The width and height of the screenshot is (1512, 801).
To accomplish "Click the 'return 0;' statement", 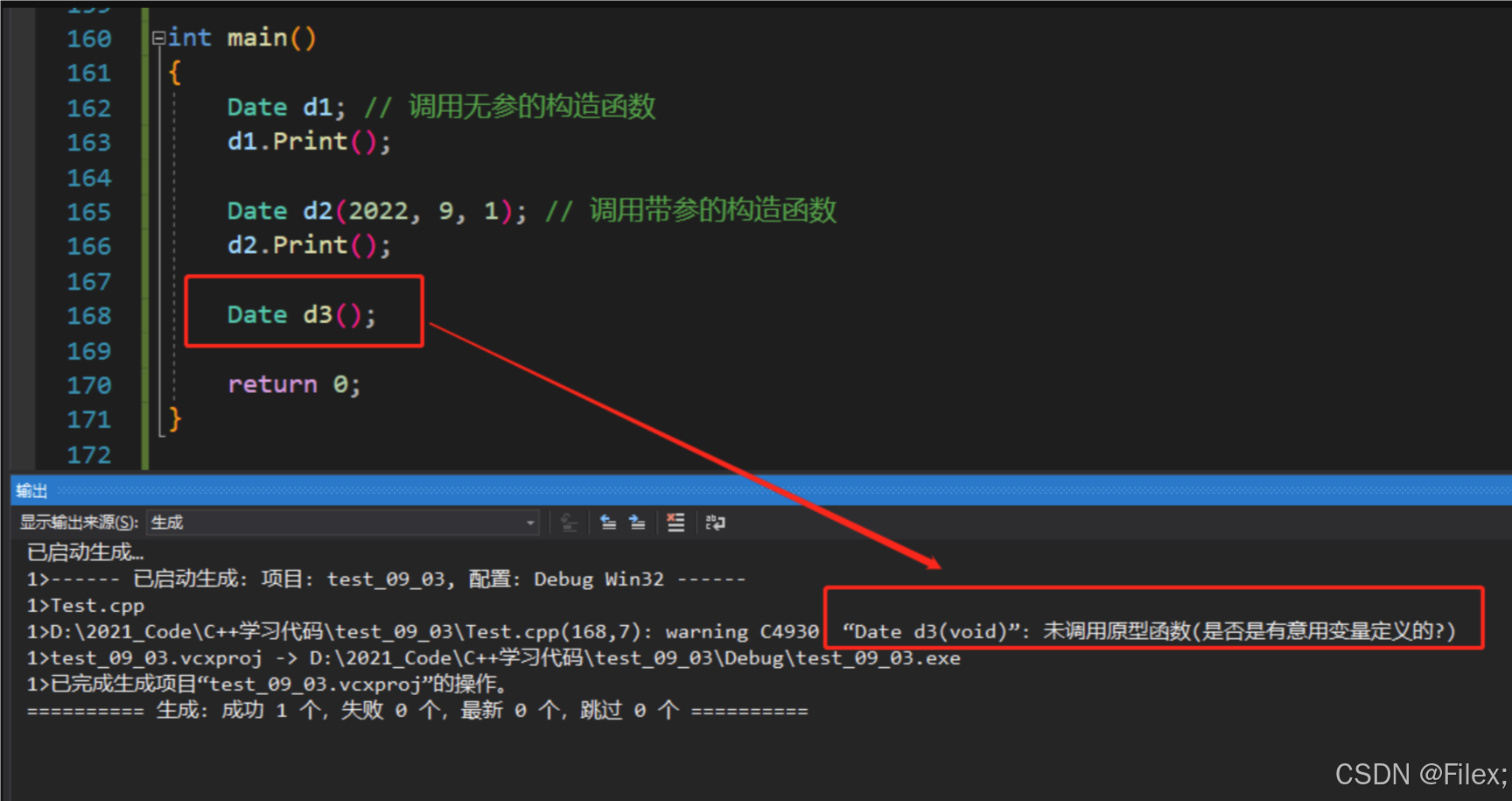I will [294, 384].
